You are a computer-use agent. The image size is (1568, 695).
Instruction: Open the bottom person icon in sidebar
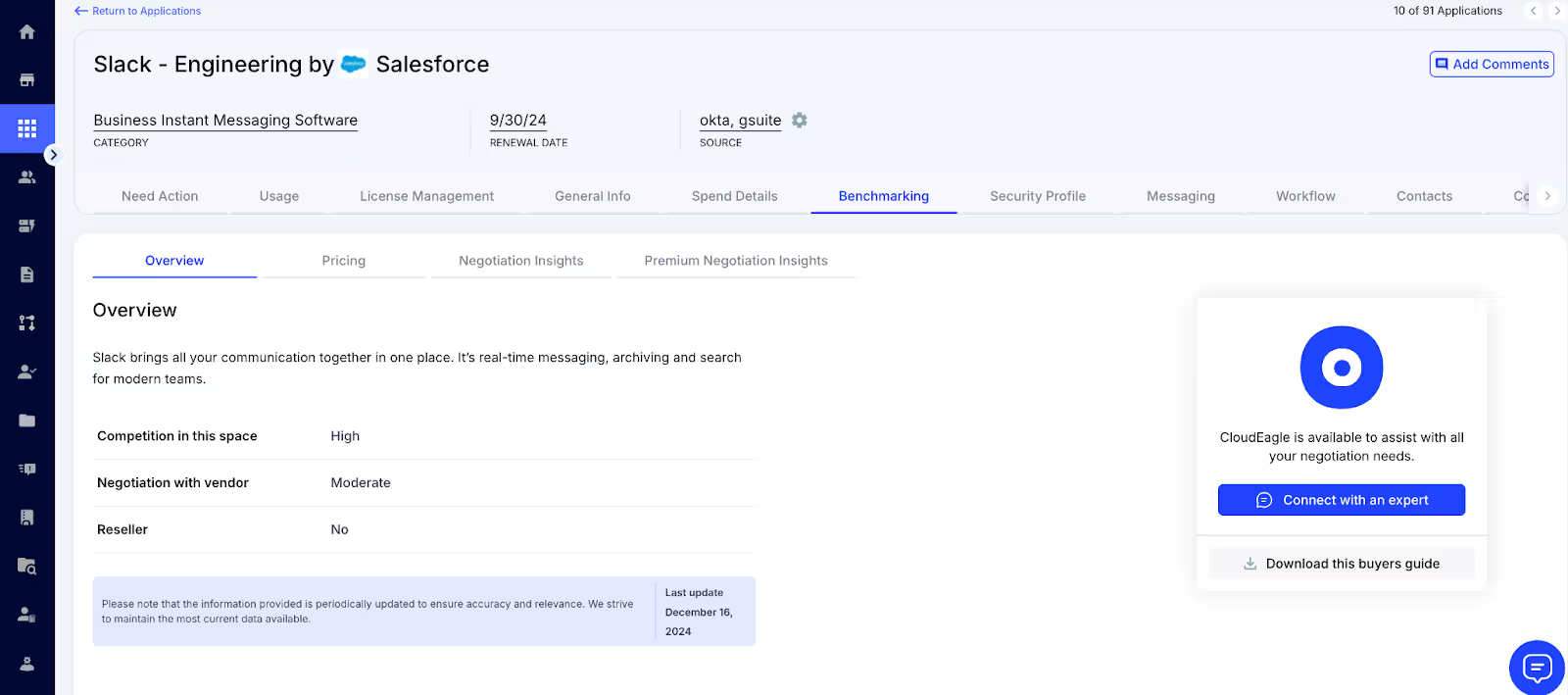coord(27,664)
